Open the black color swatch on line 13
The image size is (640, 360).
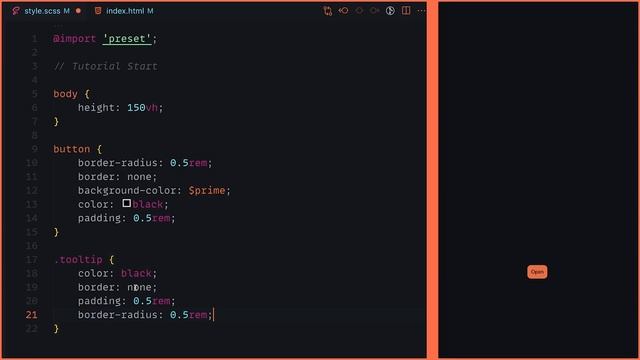coord(127,203)
